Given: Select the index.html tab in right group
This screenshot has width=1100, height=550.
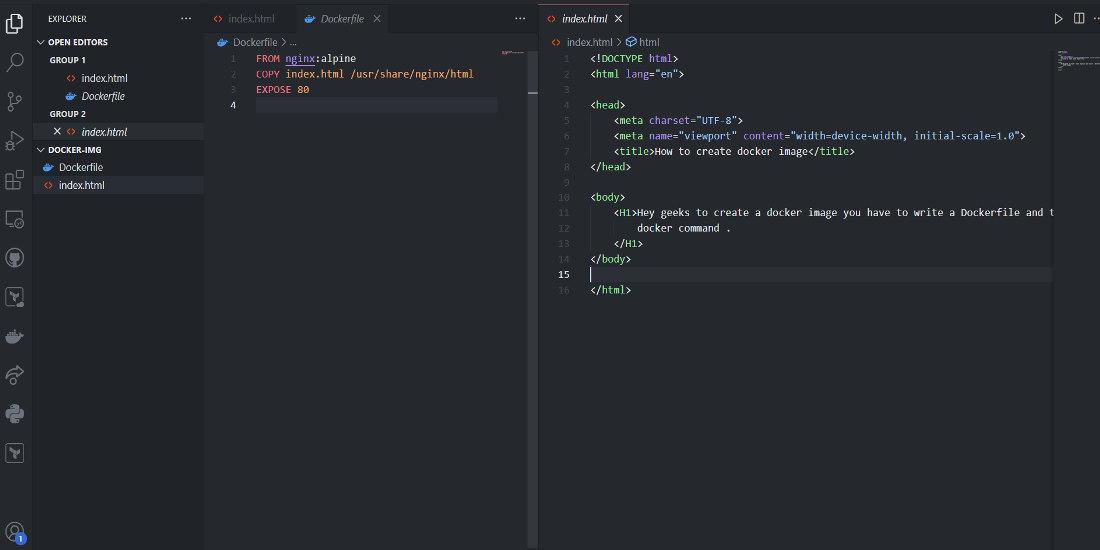Looking at the screenshot, I should (x=584, y=19).
